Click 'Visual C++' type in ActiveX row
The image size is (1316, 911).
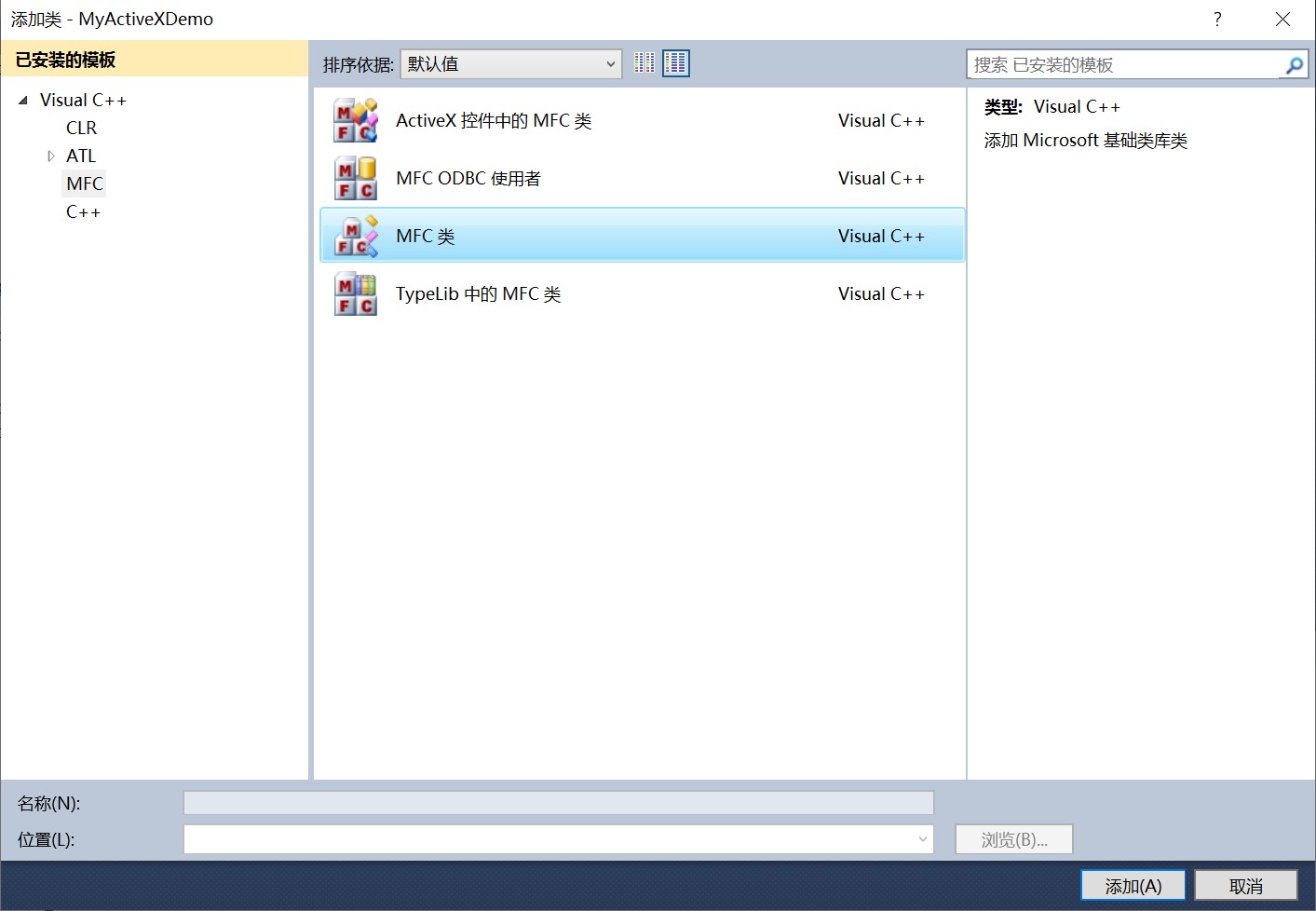click(881, 121)
